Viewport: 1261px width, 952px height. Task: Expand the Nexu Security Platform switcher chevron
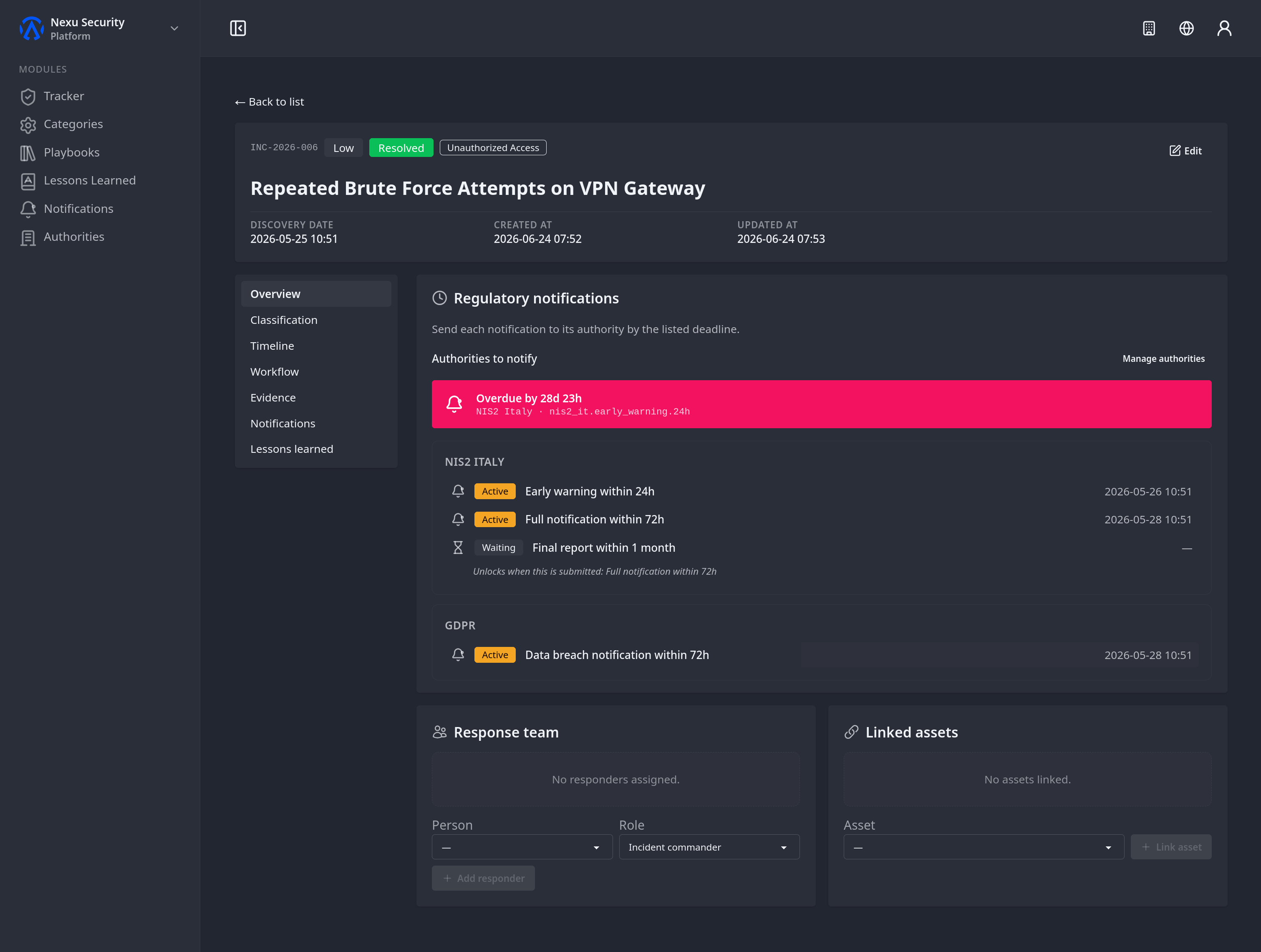click(174, 28)
